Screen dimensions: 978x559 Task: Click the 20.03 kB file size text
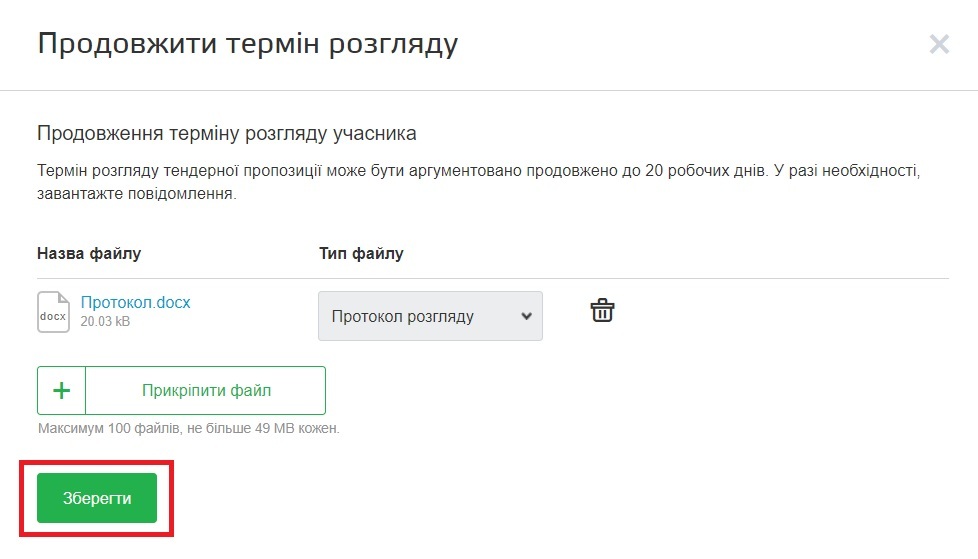pyautogui.click(x=105, y=322)
